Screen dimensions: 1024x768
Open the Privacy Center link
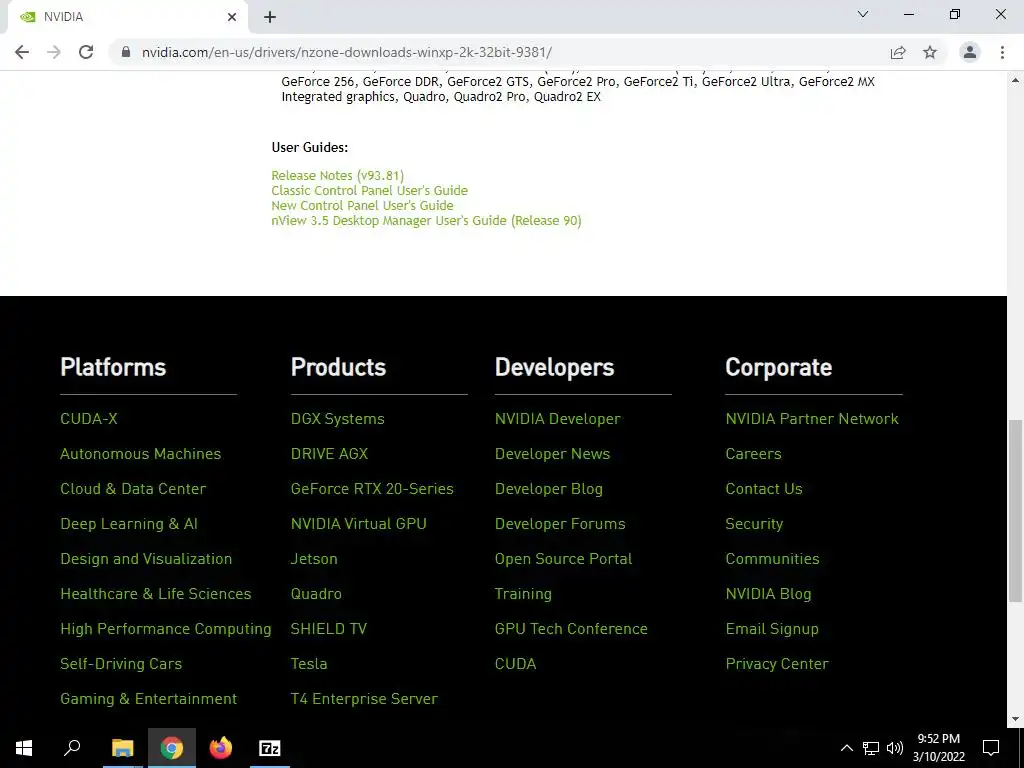point(776,664)
